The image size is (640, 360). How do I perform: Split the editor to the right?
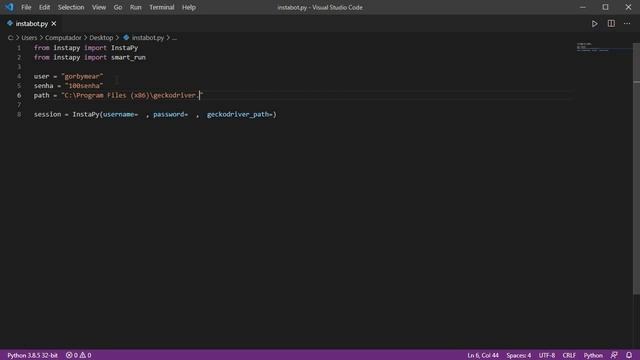[611, 24]
